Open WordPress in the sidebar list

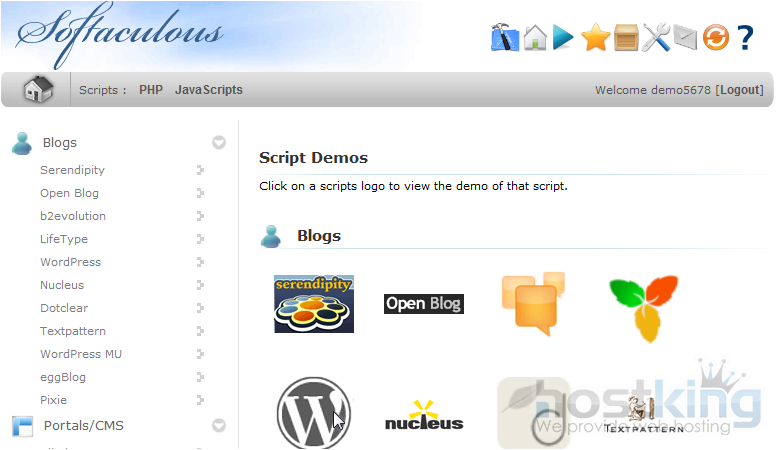pos(70,262)
